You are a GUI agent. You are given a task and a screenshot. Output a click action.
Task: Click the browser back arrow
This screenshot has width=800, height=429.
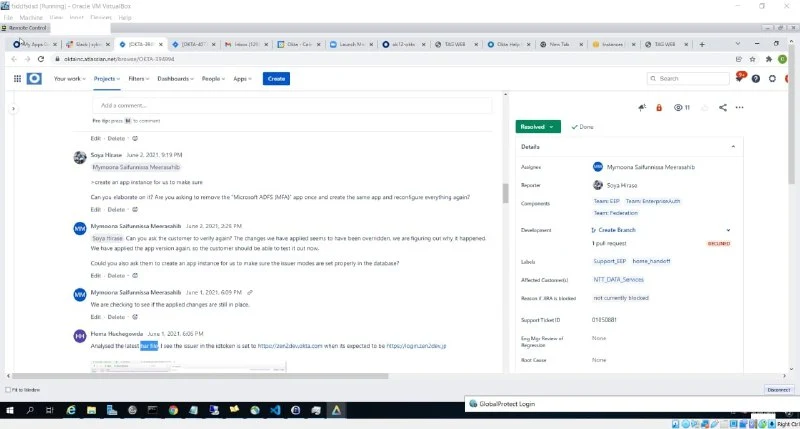pyautogui.click(x=14, y=59)
